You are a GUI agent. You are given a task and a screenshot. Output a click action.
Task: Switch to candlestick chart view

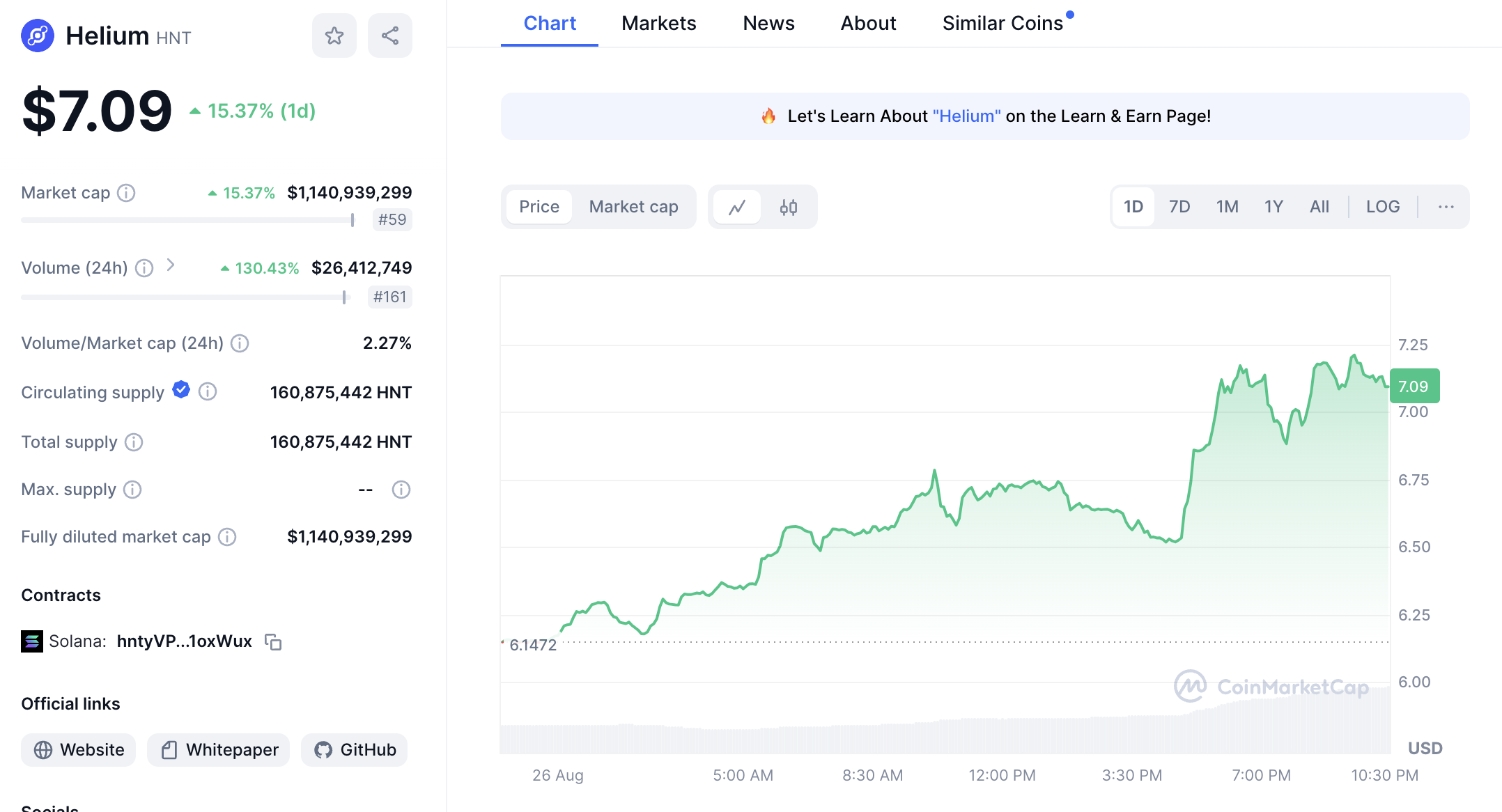pyautogui.click(x=789, y=207)
